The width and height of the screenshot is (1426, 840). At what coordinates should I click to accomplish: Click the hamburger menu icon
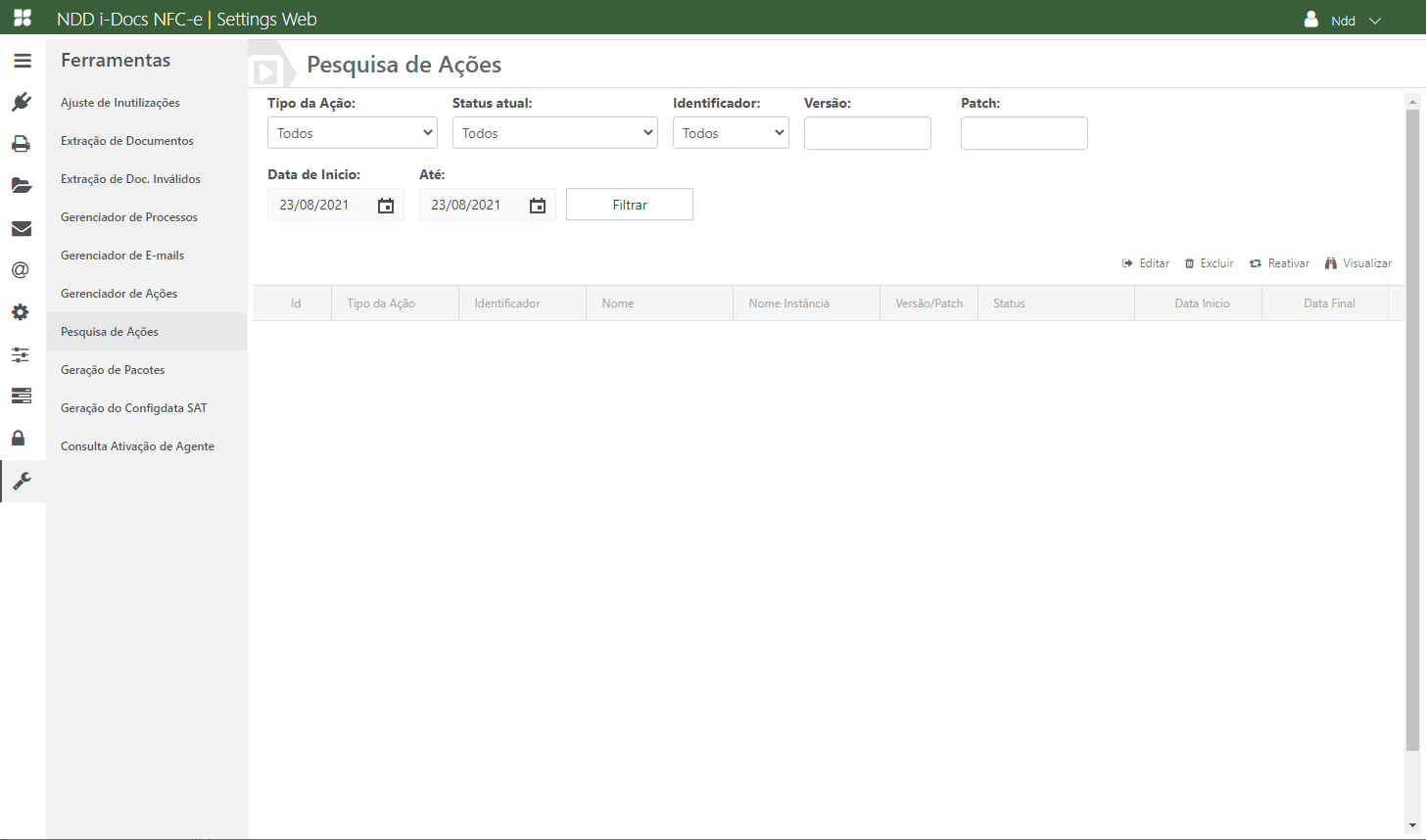point(22,61)
